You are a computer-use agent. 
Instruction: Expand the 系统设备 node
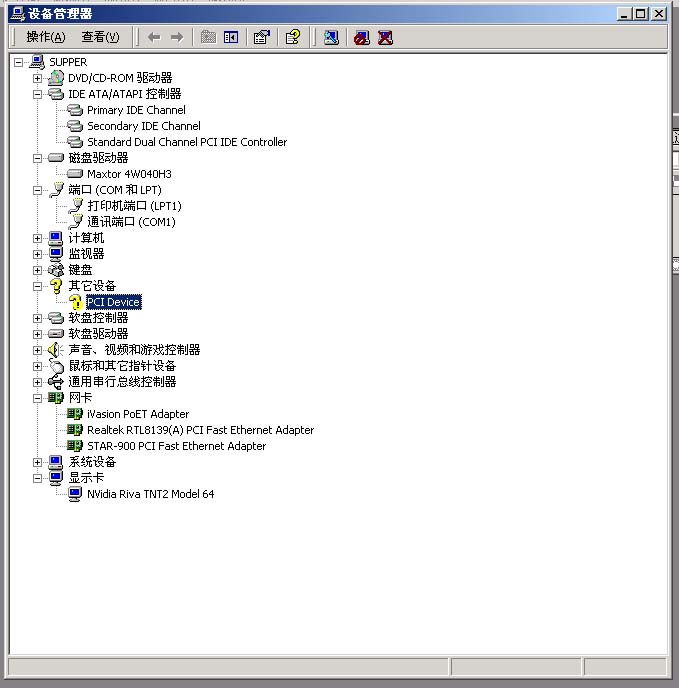[37, 462]
